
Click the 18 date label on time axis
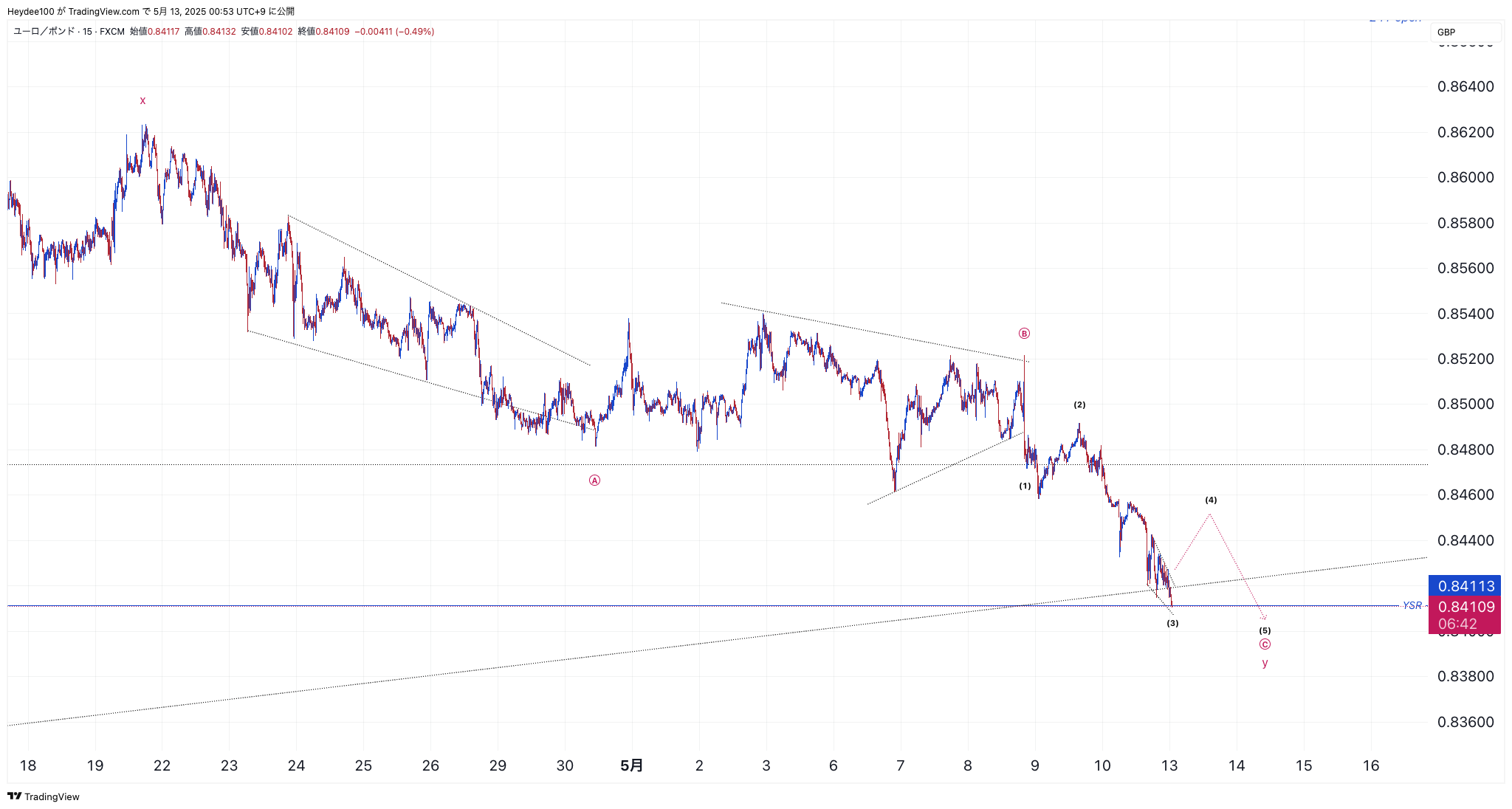tap(28, 765)
